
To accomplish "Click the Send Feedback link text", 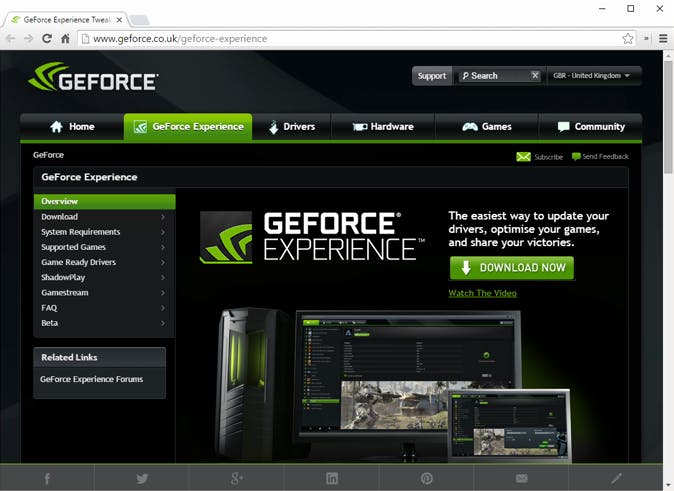I will click(605, 157).
